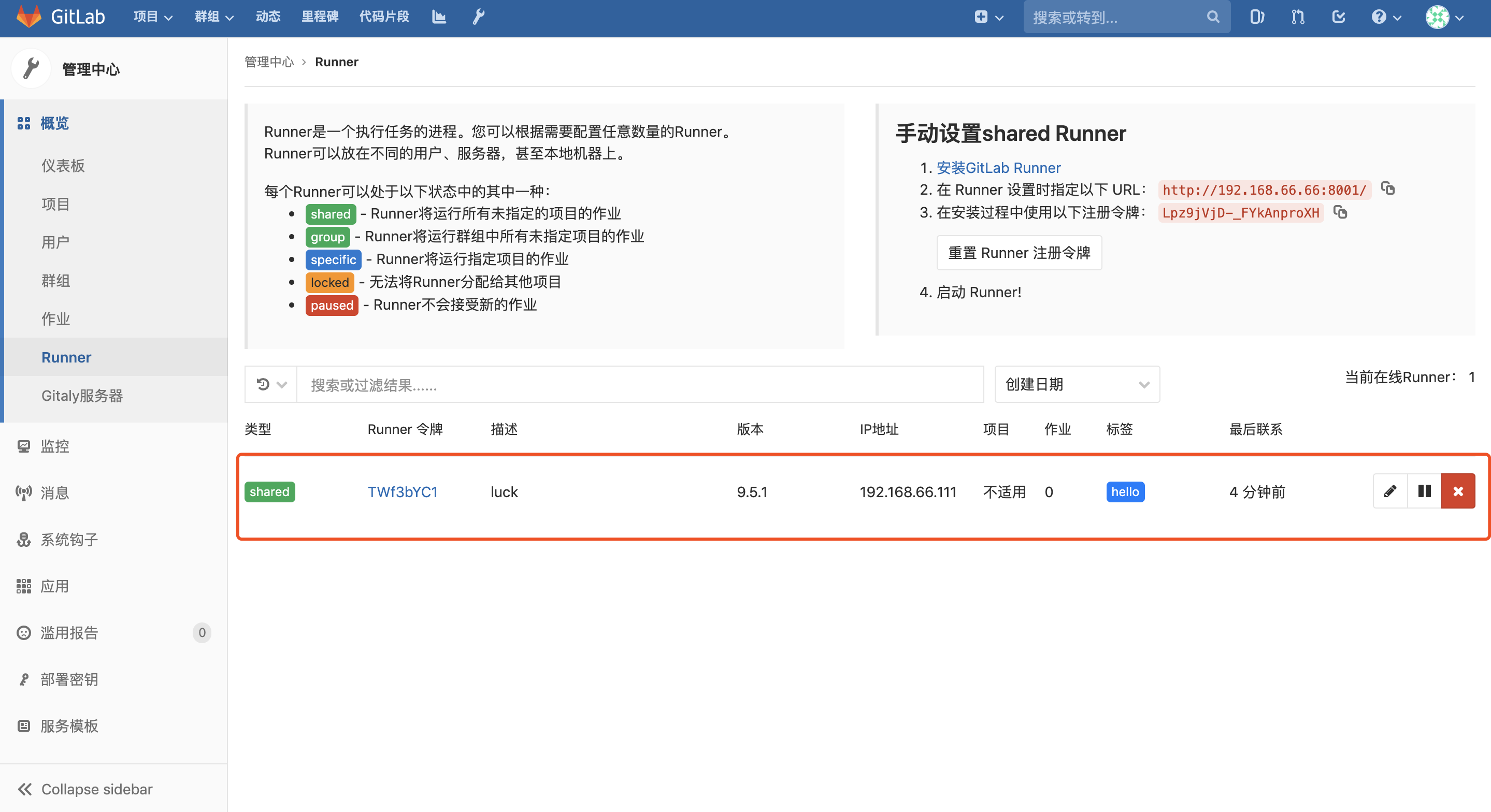Copy the Runner registration token
This screenshot has height=812, width=1491.
[1342, 212]
